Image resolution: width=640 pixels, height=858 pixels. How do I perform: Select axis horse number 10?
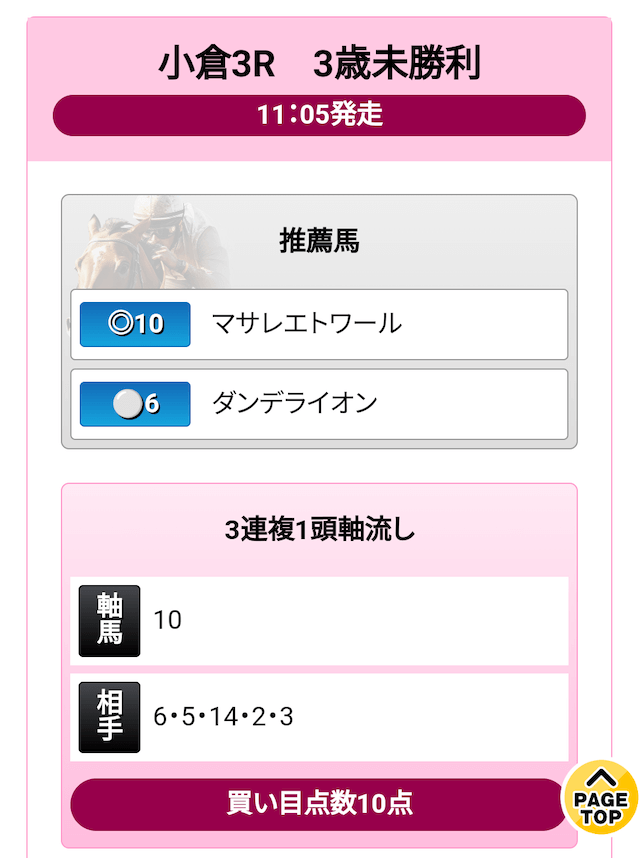[167, 621]
